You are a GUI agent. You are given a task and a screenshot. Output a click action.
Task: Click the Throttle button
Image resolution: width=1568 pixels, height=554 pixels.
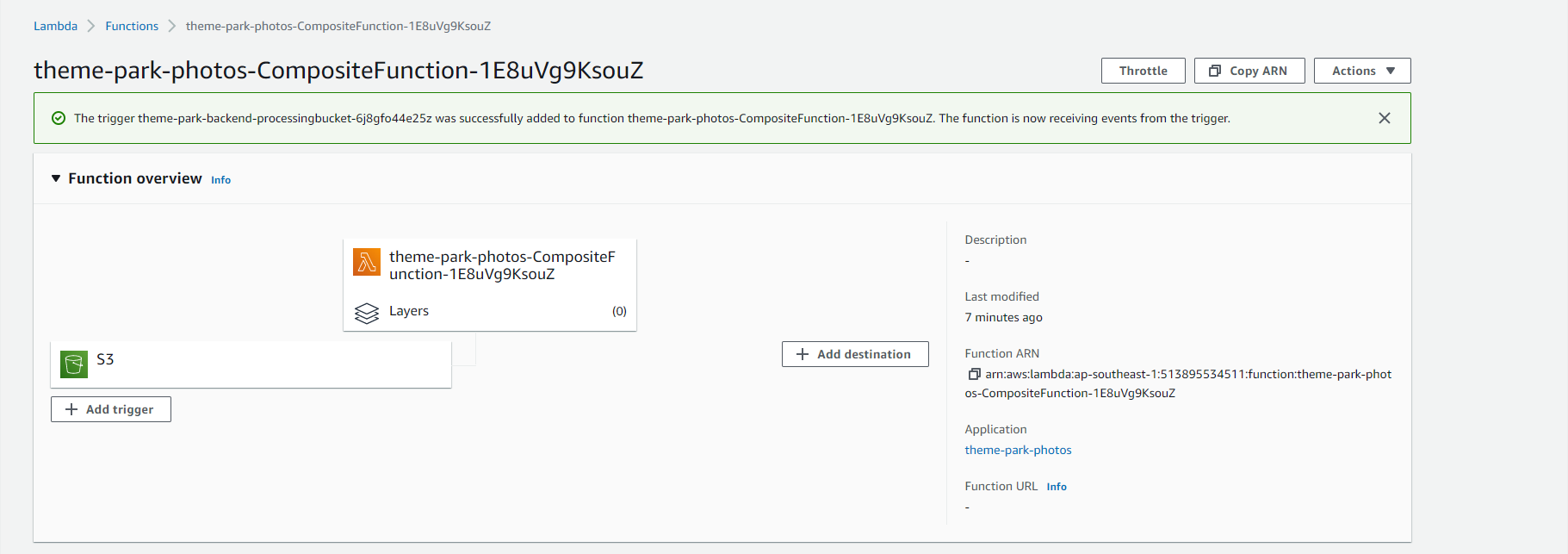point(1143,71)
